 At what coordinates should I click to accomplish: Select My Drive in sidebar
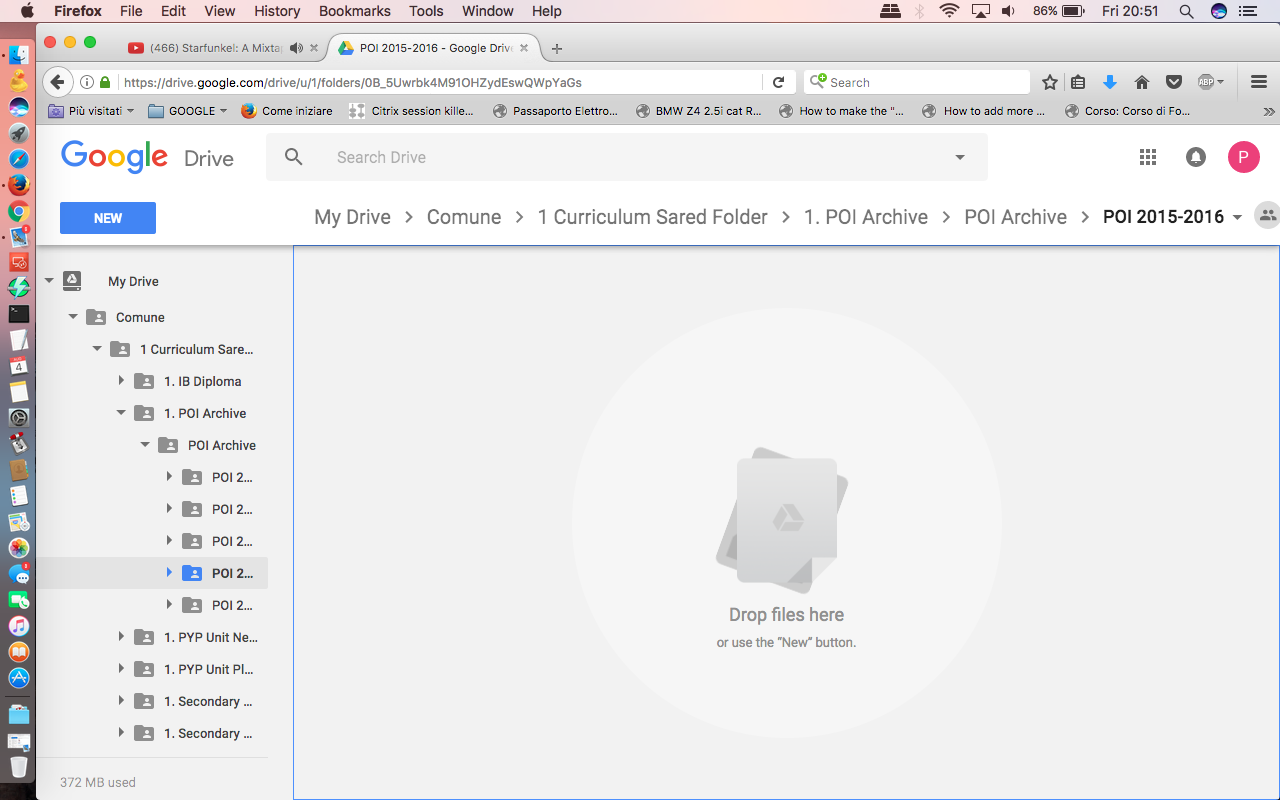click(133, 281)
